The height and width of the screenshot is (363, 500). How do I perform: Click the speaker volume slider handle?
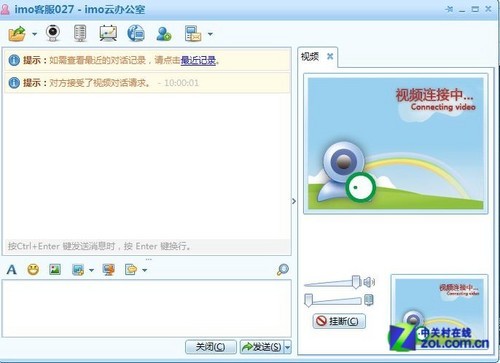coord(356,282)
